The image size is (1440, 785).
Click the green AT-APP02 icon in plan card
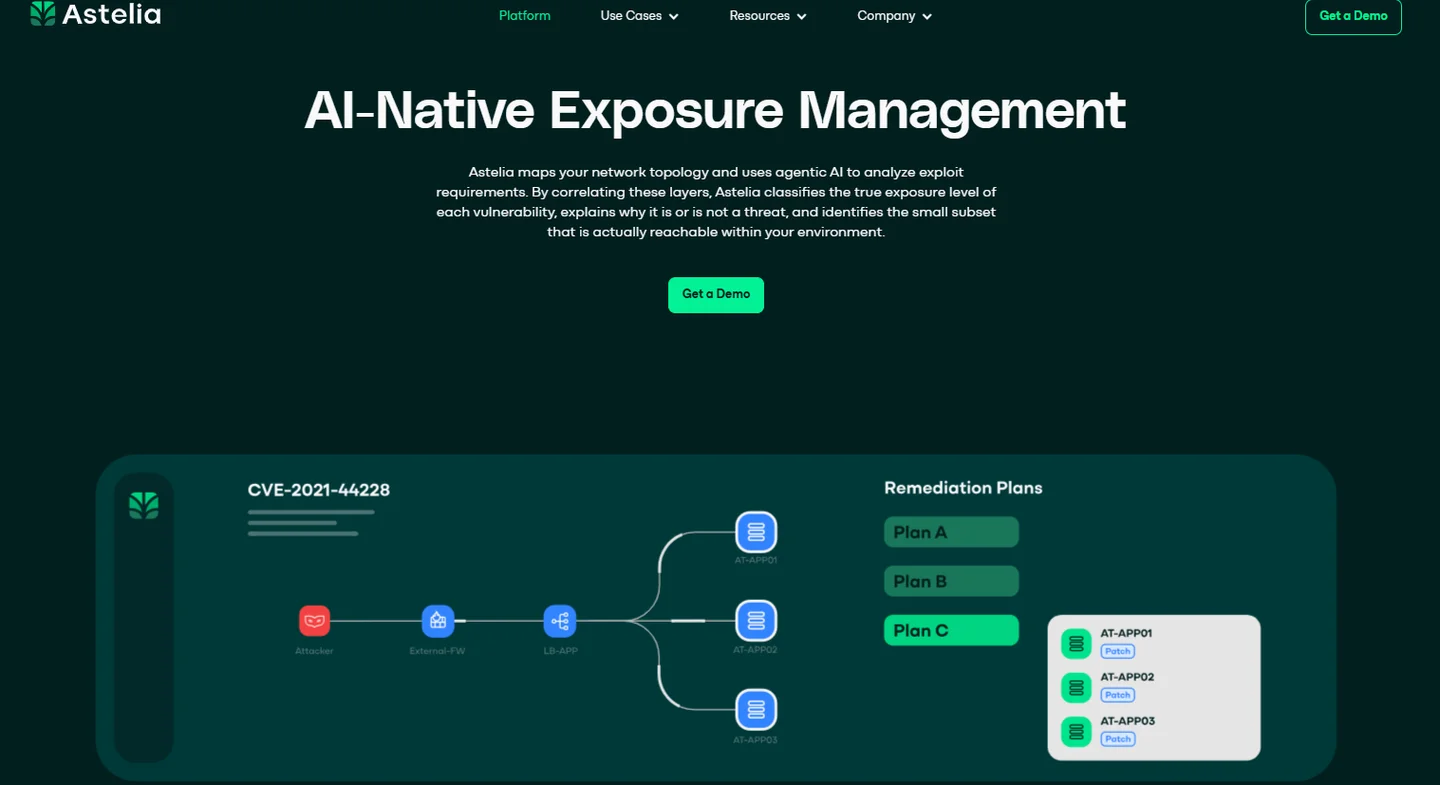click(x=1076, y=688)
